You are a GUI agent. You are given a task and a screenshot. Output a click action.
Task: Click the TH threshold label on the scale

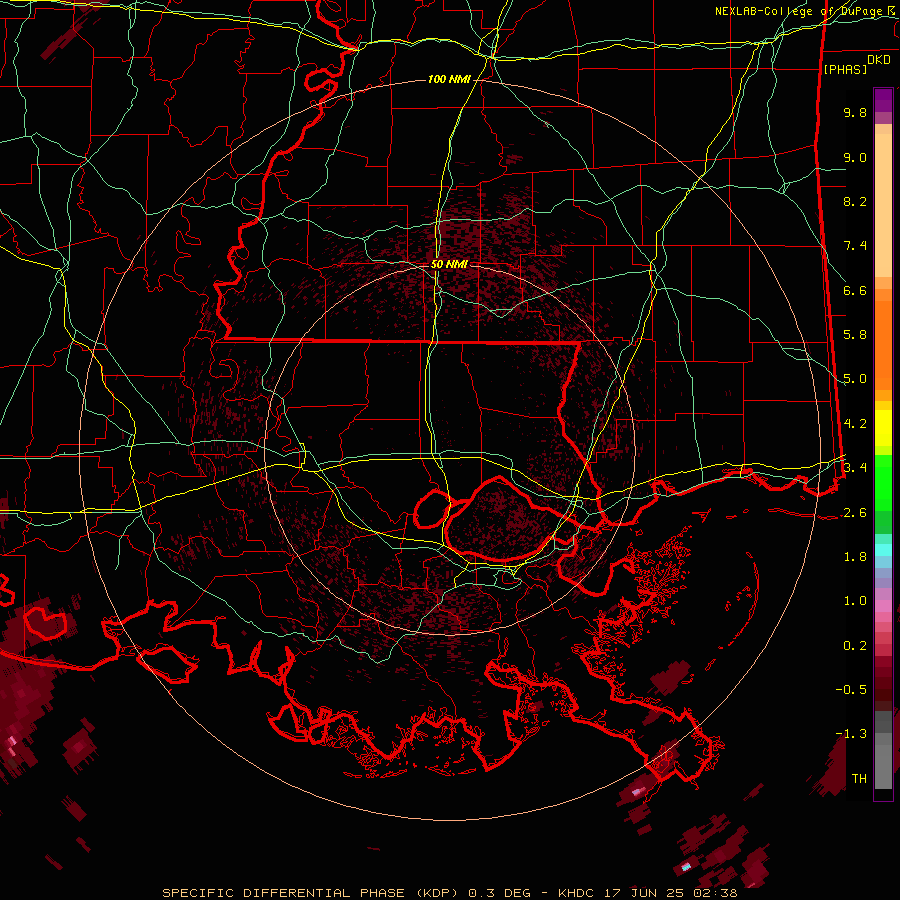[x=859, y=779]
